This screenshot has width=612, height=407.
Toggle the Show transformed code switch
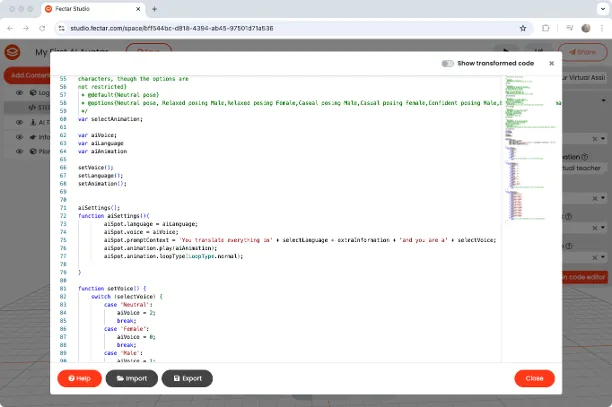pos(447,63)
